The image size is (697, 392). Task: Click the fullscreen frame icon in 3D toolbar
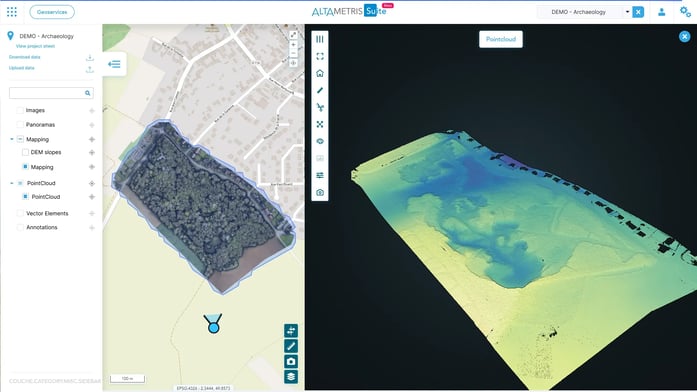(320, 56)
